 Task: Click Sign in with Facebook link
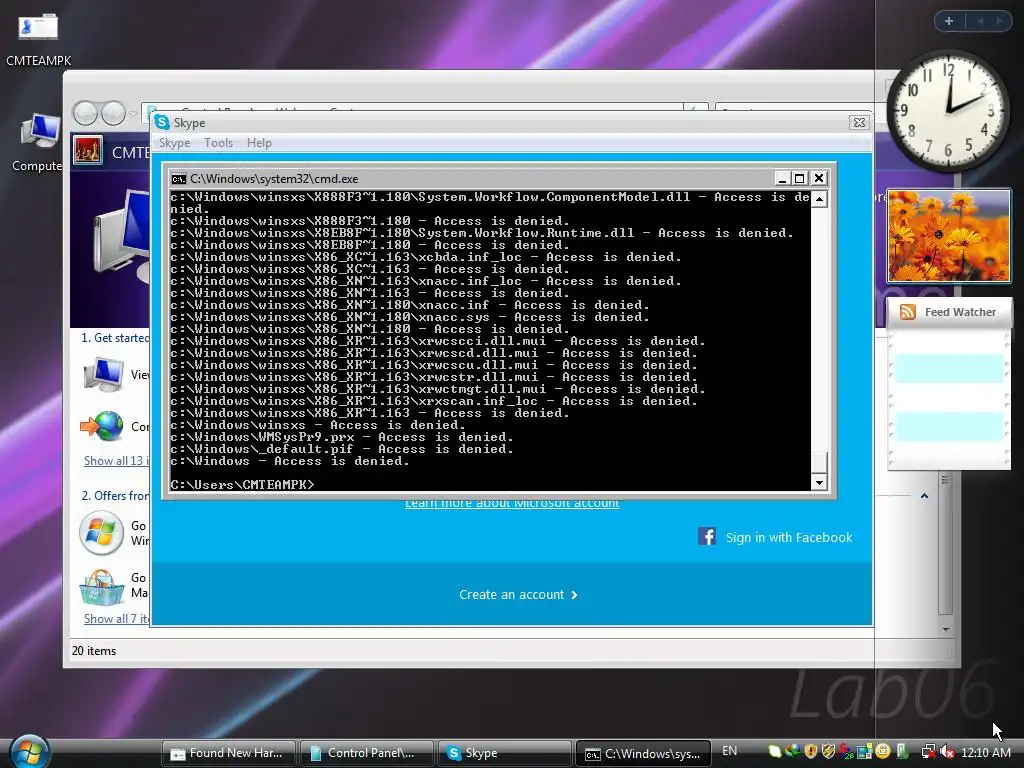[x=789, y=537]
